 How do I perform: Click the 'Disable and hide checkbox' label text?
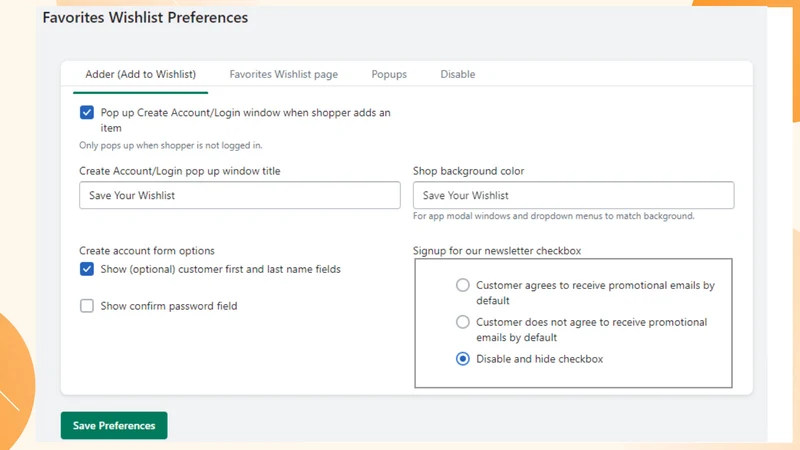point(540,359)
